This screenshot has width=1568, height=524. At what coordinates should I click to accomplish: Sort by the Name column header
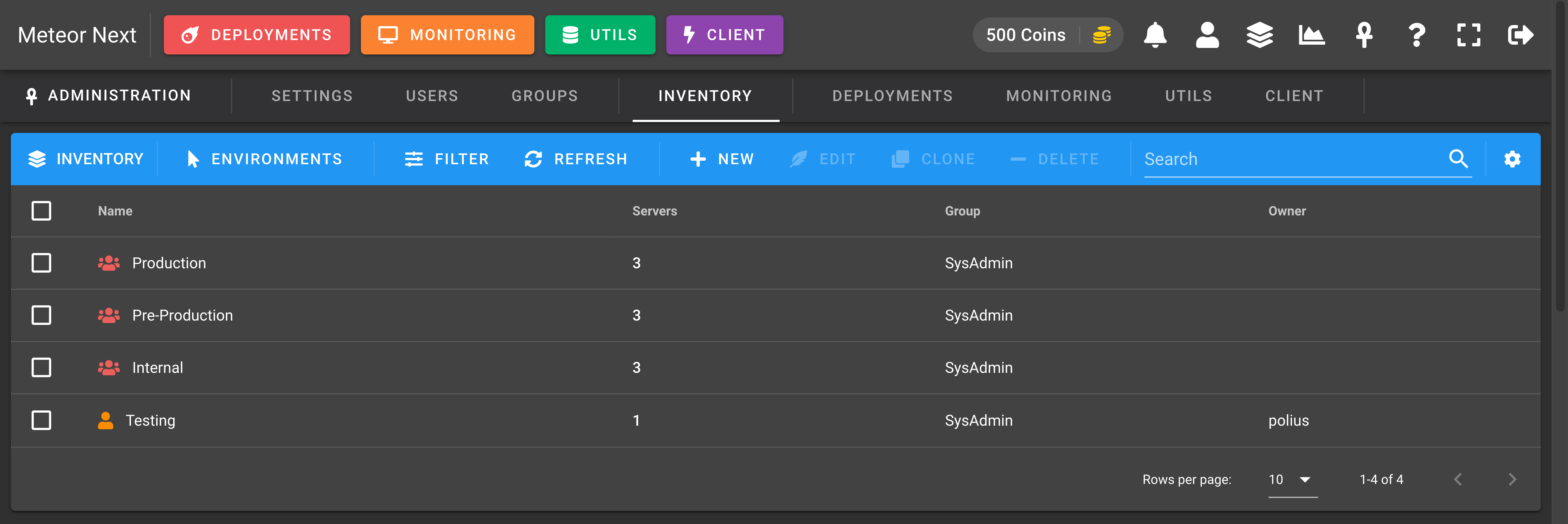pos(115,211)
